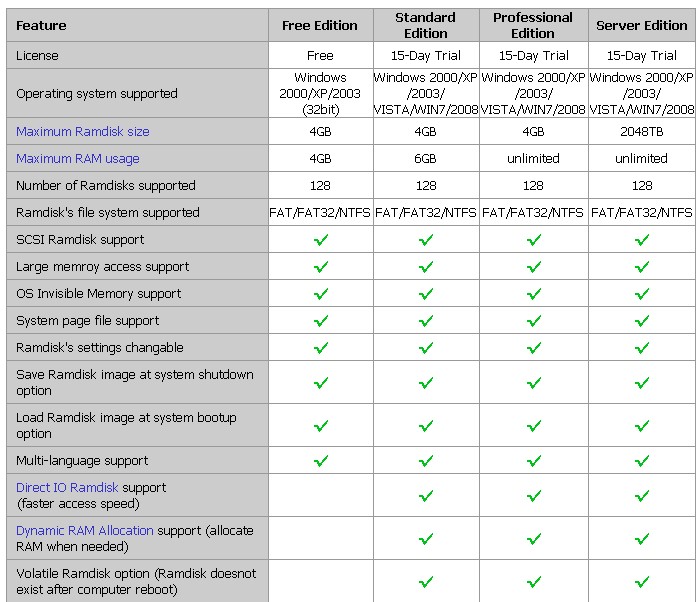Click Standard Edition Large memory access checkmark
The width and height of the screenshot is (700, 602).
(x=426, y=267)
